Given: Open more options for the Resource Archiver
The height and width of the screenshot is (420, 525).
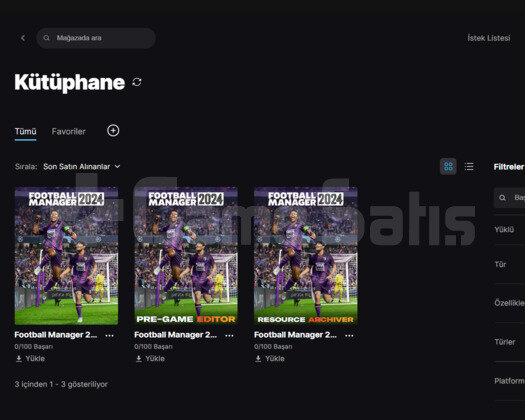Looking at the screenshot, I should pos(349,335).
